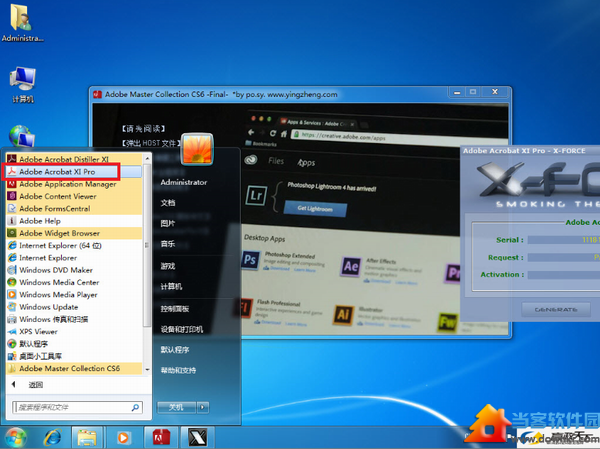The width and height of the screenshot is (600, 449).
Task: Click 【请先阅读】 in Adobe installer window
Action: pos(143,129)
